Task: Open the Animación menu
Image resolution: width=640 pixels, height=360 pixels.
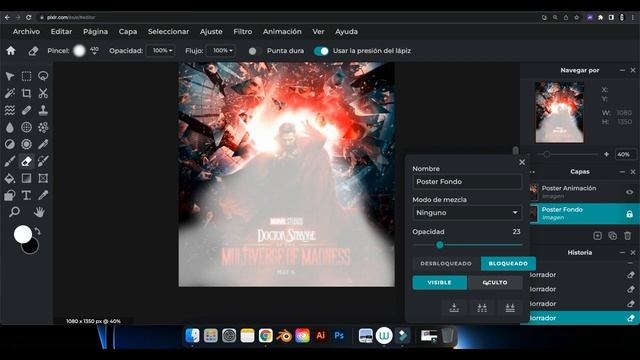Action: [x=282, y=31]
